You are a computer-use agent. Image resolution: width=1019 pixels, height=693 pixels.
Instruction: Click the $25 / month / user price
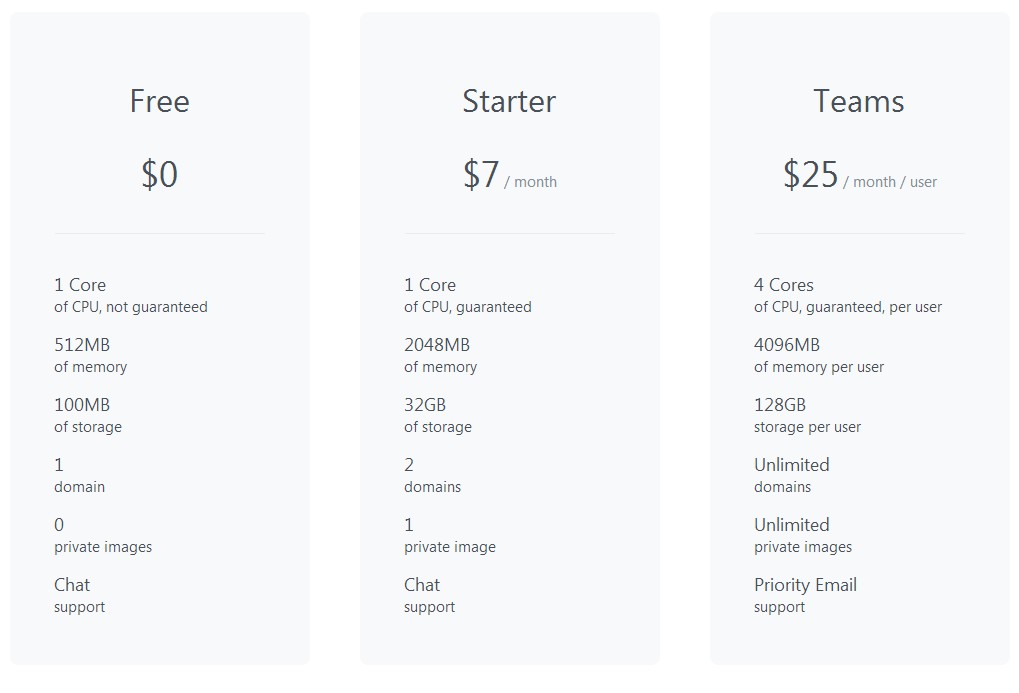(859, 175)
